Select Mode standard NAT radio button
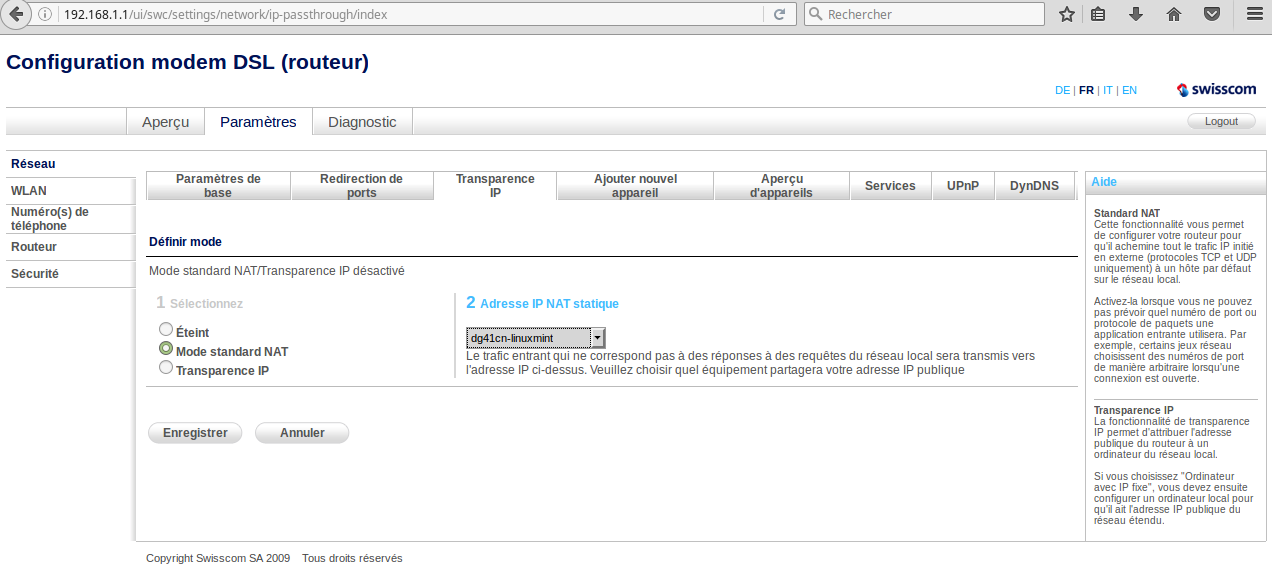 pyautogui.click(x=166, y=349)
